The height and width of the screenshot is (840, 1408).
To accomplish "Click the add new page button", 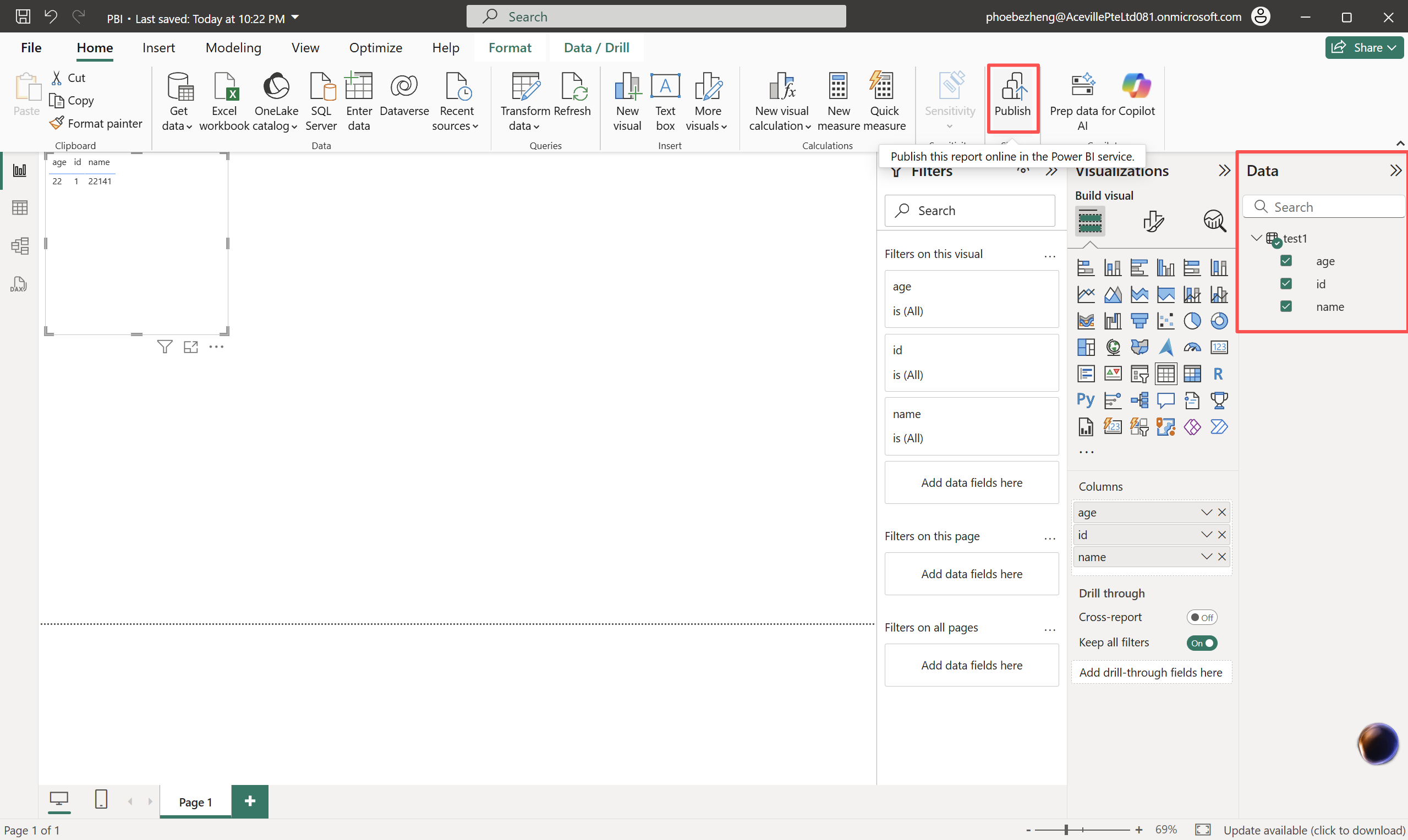I will (250, 801).
